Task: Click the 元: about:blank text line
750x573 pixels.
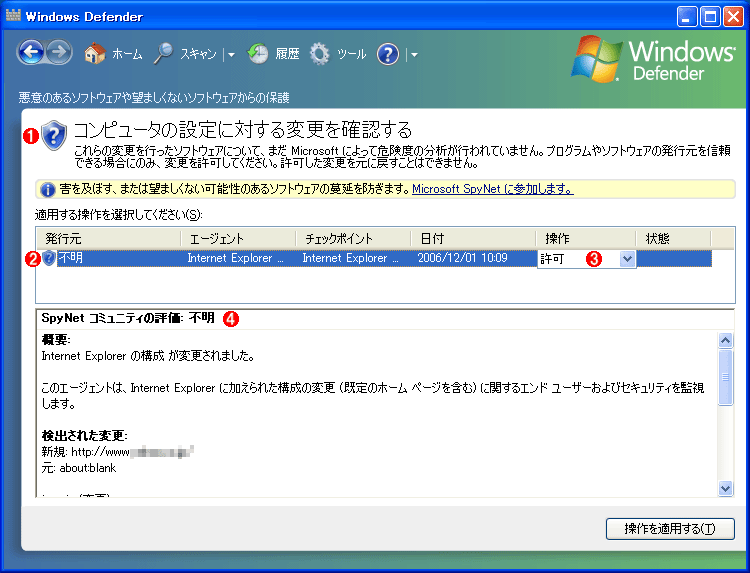Action: (79, 468)
